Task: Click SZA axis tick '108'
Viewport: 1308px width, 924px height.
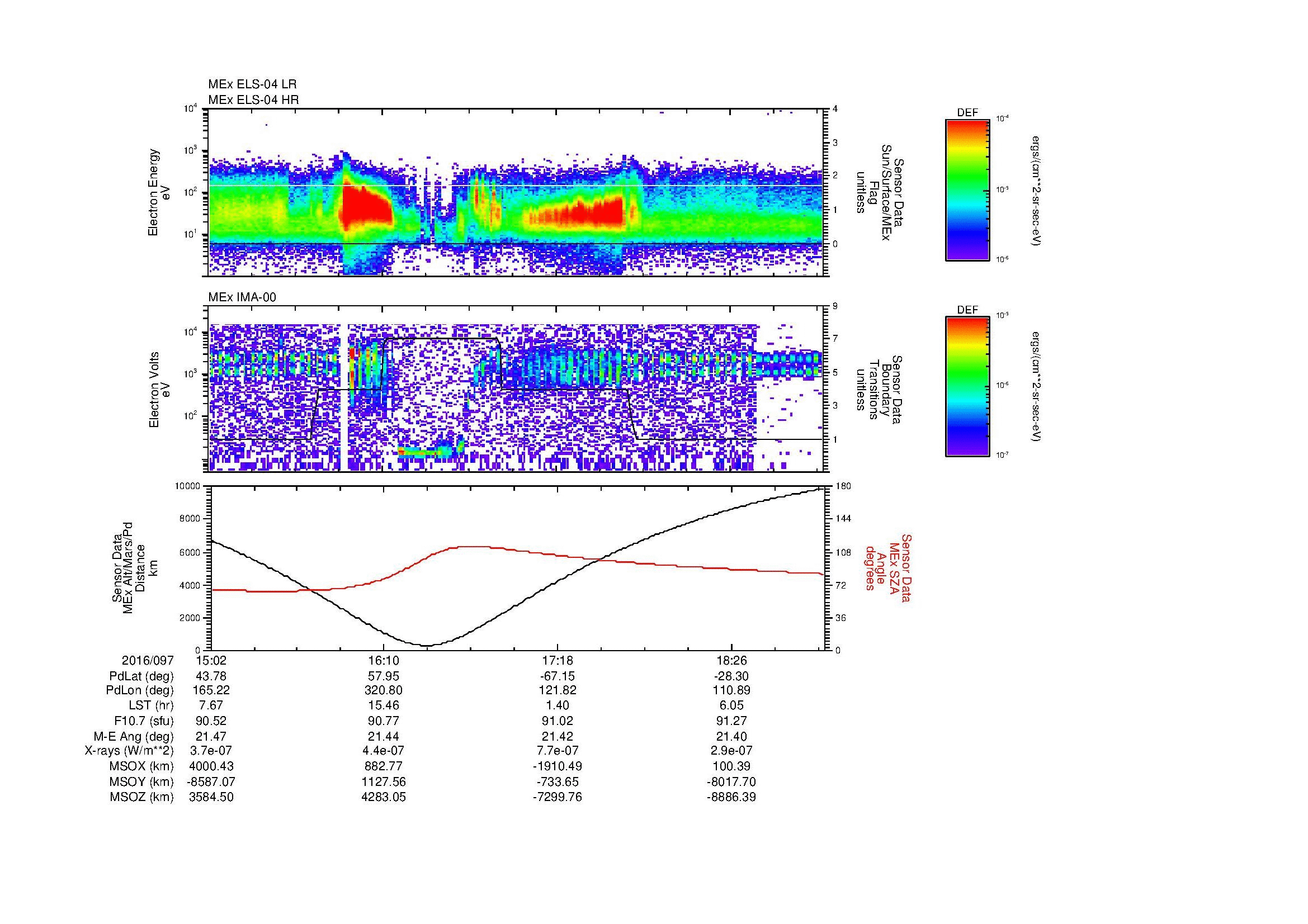Action: 843,552
